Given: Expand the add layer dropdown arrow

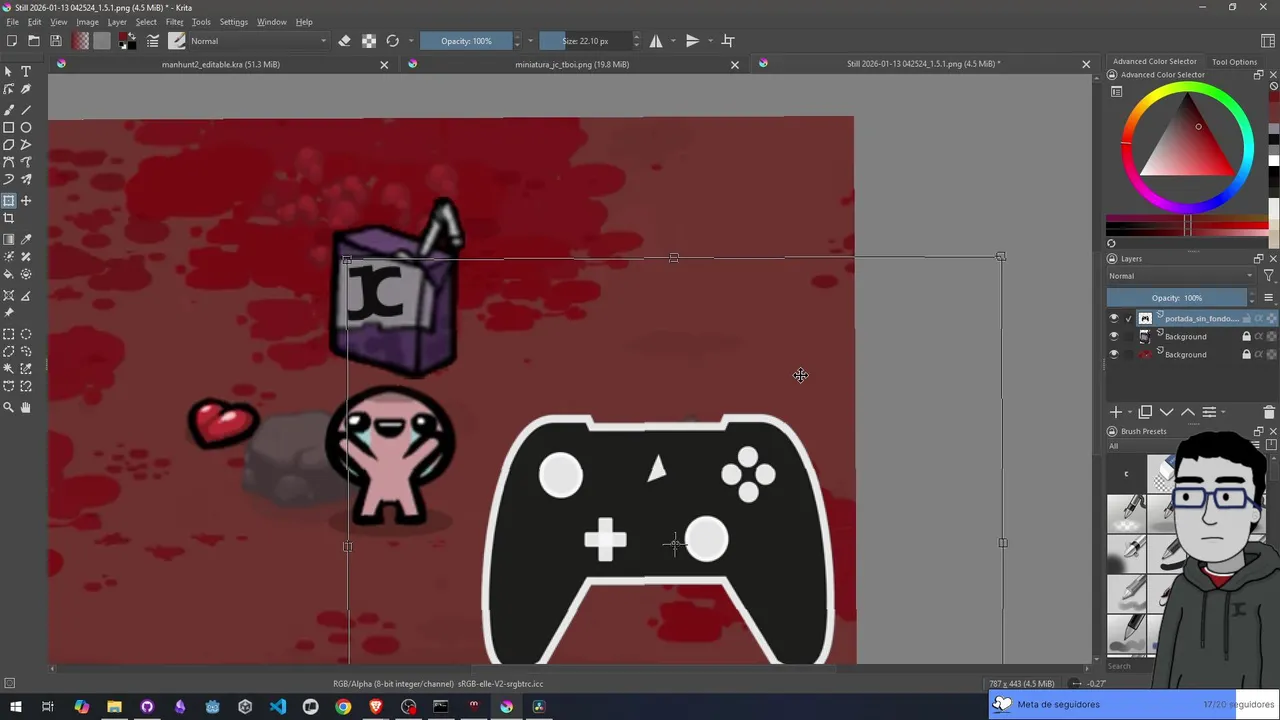Looking at the screenshot, I should [1130, 412].
